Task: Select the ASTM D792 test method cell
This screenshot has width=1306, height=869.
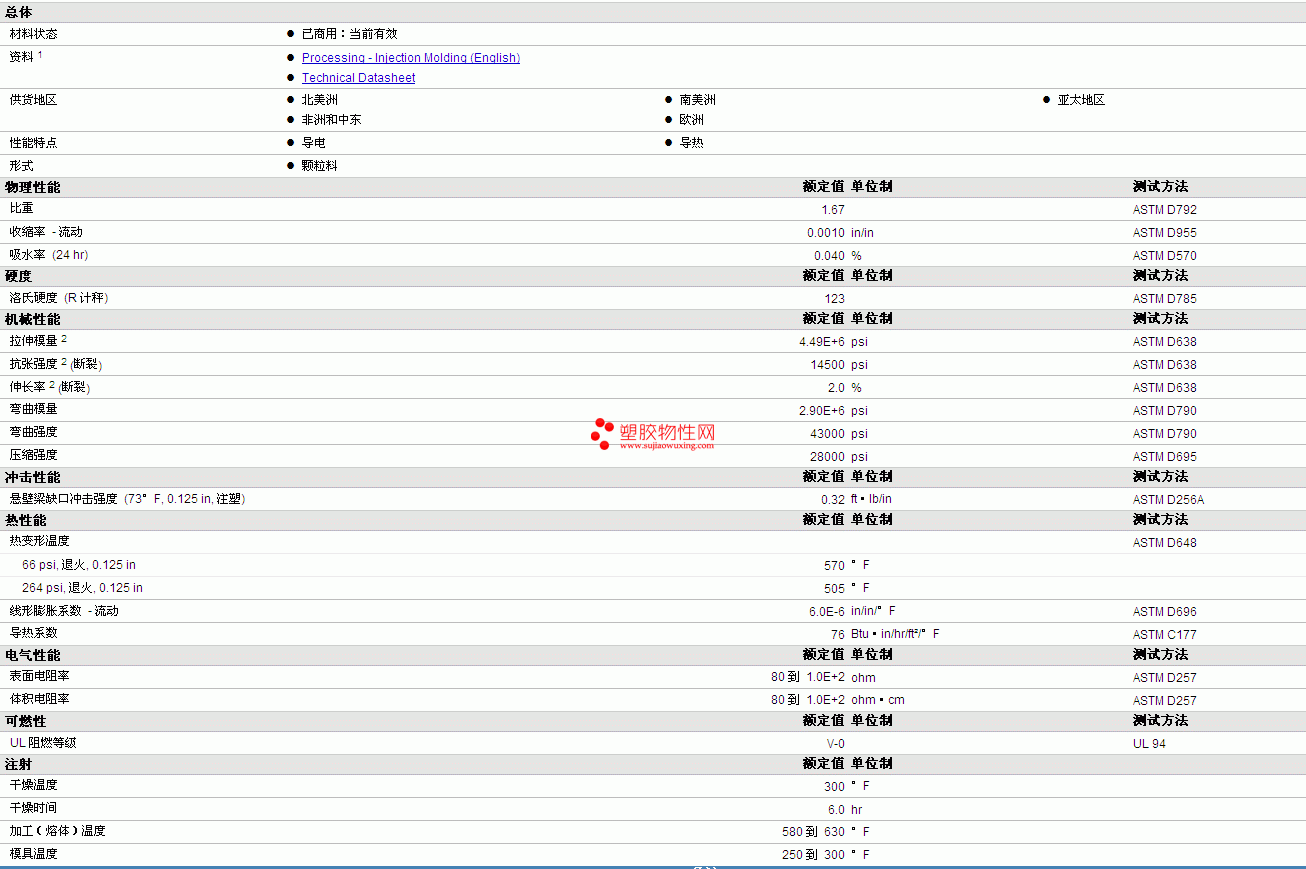Action: [x=1165, y=210]
